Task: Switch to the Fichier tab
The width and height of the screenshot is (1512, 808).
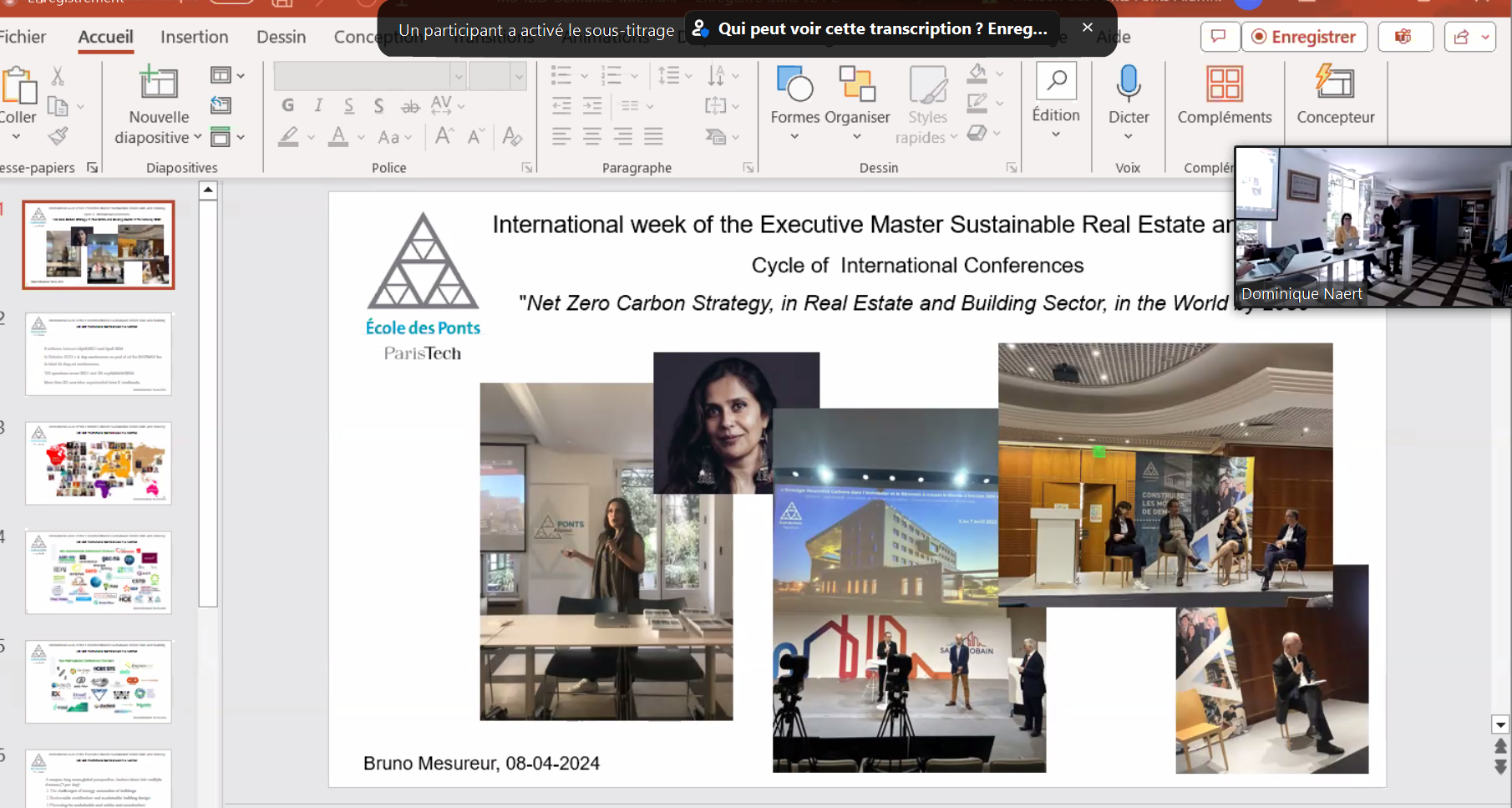Action: [22, 37]
